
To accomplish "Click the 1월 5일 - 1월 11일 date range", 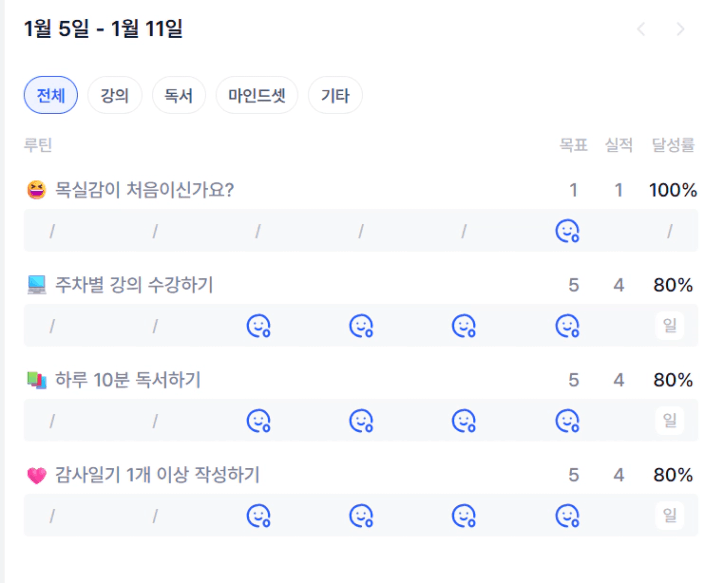I will 103,30.
